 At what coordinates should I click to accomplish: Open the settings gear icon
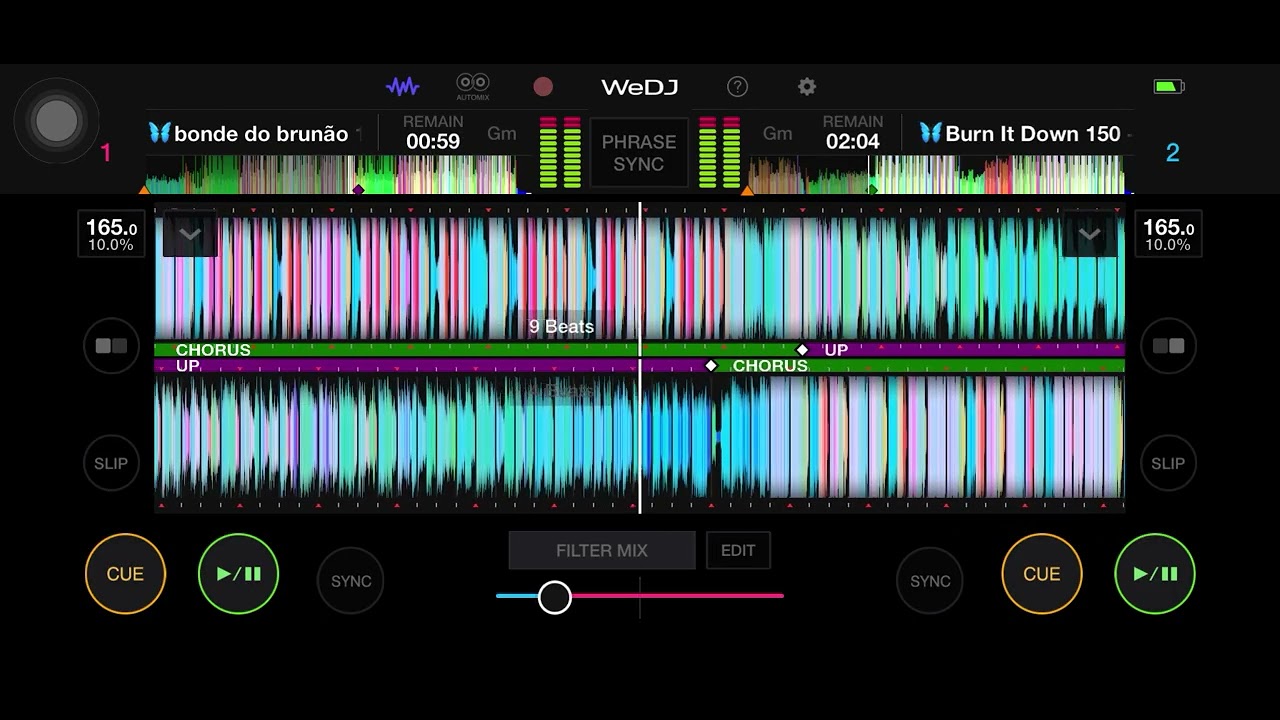pyautogui.click(x=807, y=87)
